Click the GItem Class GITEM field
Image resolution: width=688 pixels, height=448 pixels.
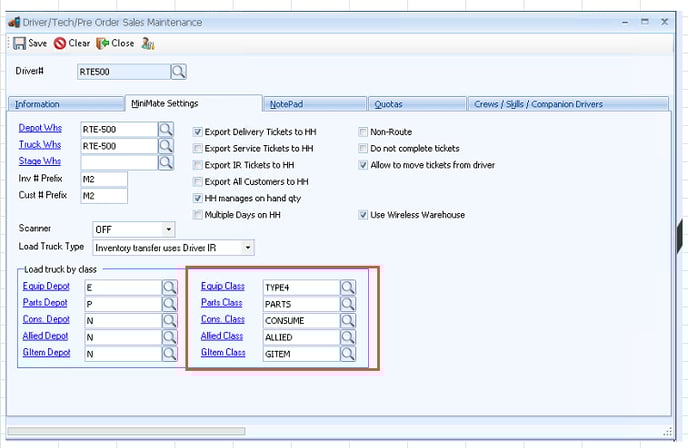click(301, 354)
